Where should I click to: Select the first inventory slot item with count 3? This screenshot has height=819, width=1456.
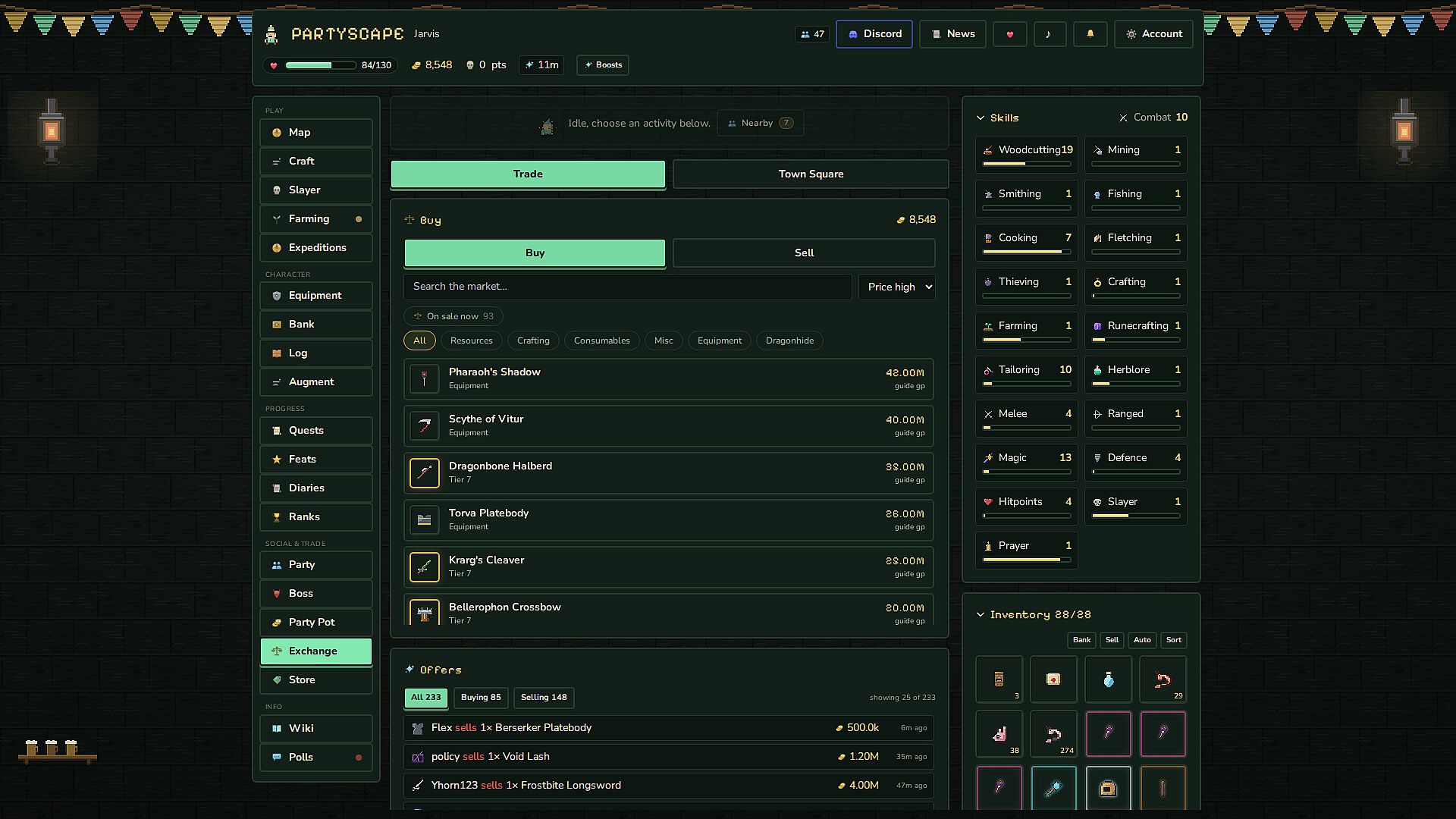coord(999,679)
